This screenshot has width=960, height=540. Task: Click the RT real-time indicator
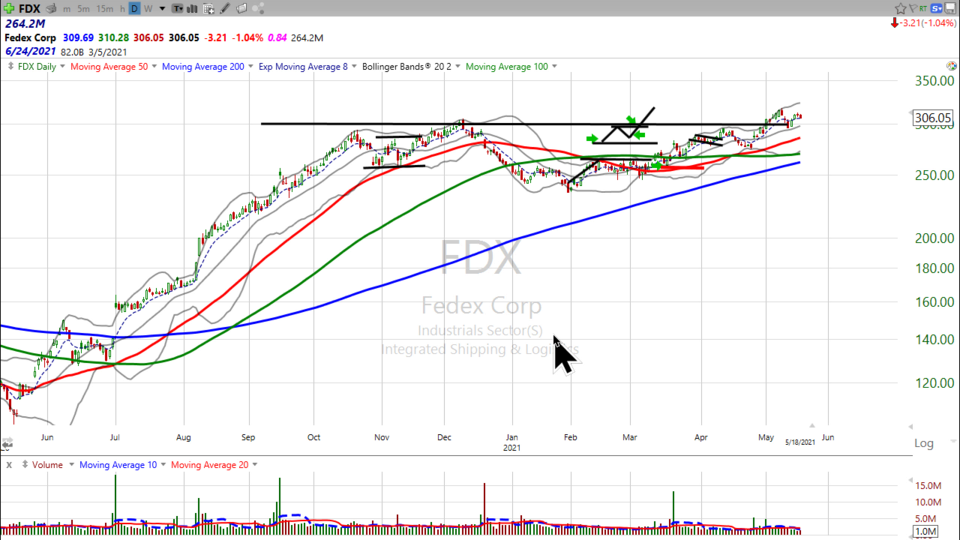click(x=924, y=8)
